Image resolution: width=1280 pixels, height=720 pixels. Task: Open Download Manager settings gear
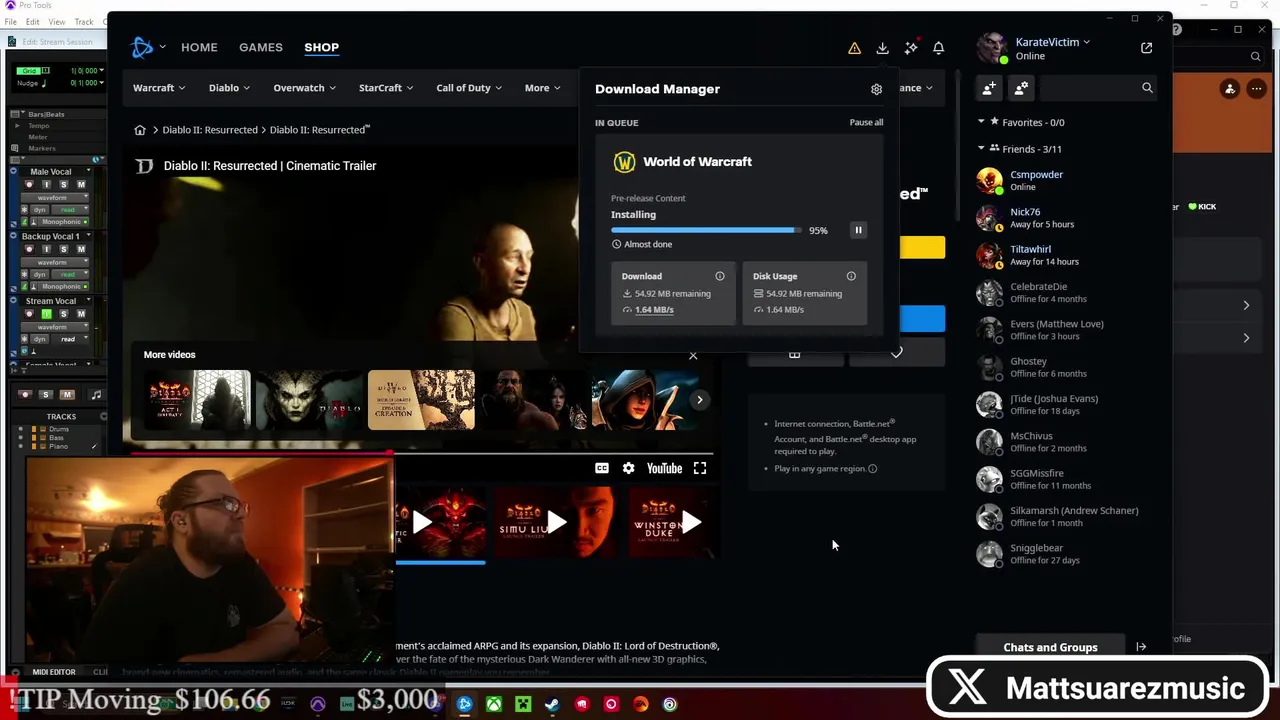pyautogui.click(x=876, y=89)
